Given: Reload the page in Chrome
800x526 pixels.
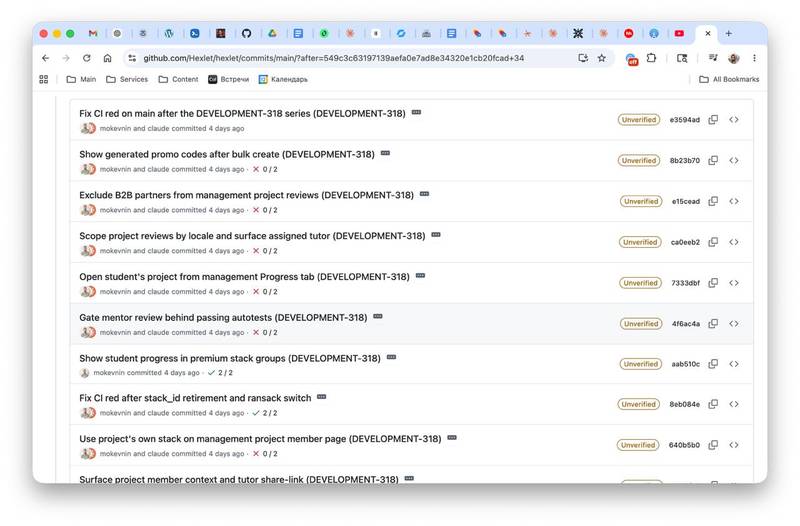Looking at the screenshot, I should 87,58.
